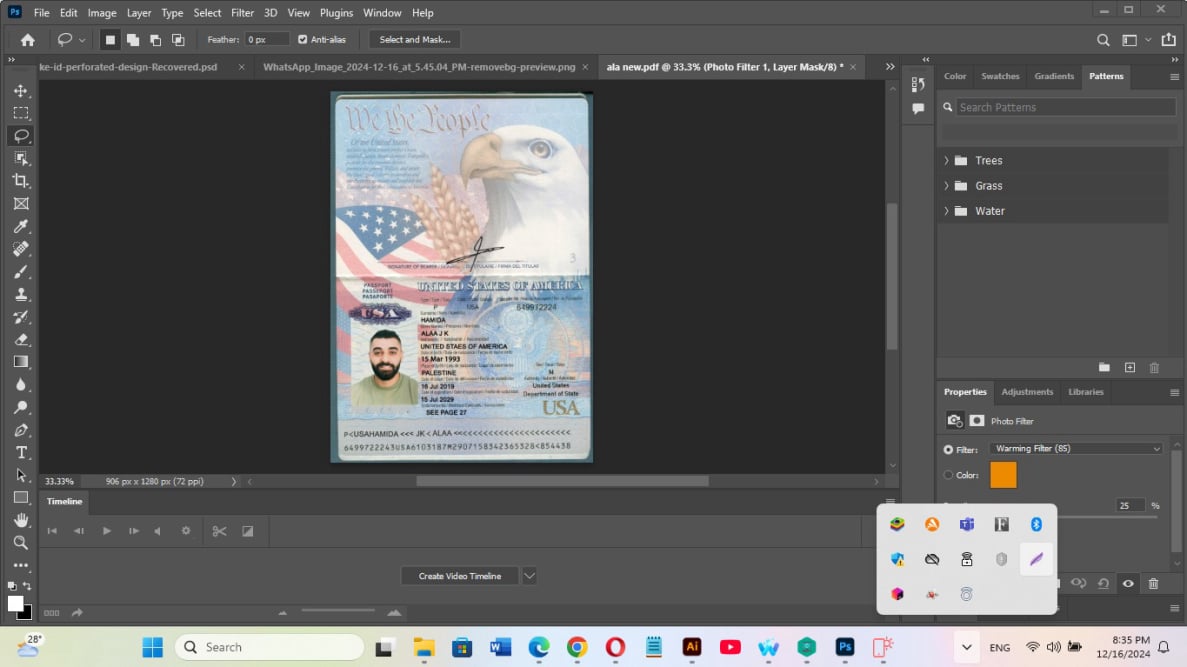The width and height of the screenshot is (1187, 667).
Task: Select the Hand tool
Action: (21, 520)
